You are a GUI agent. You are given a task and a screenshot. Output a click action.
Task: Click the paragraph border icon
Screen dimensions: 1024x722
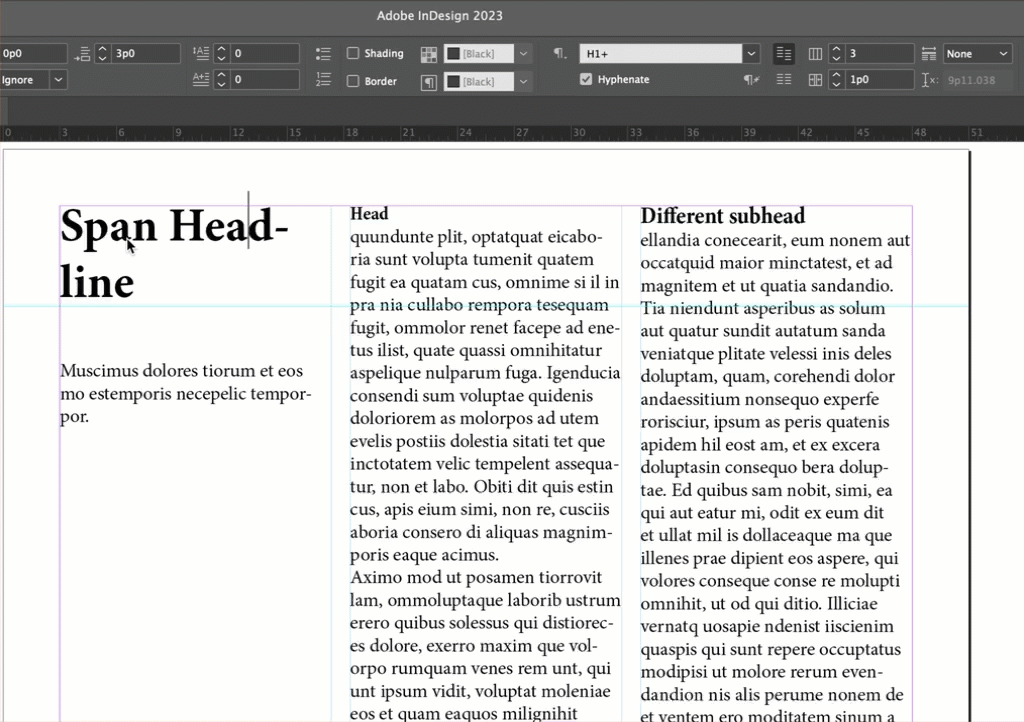[429, 82]
